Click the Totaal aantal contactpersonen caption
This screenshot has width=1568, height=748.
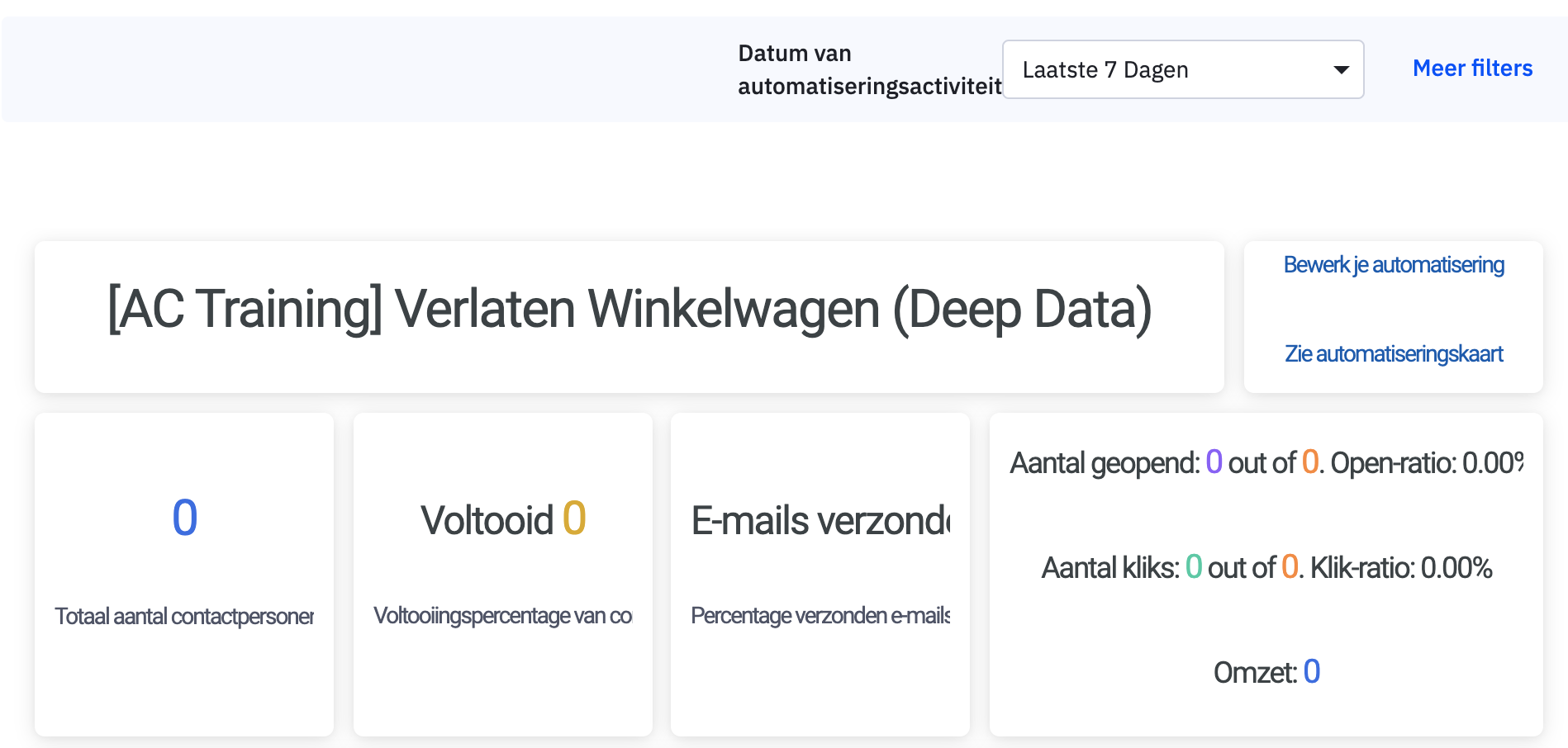tap(184, 617)
